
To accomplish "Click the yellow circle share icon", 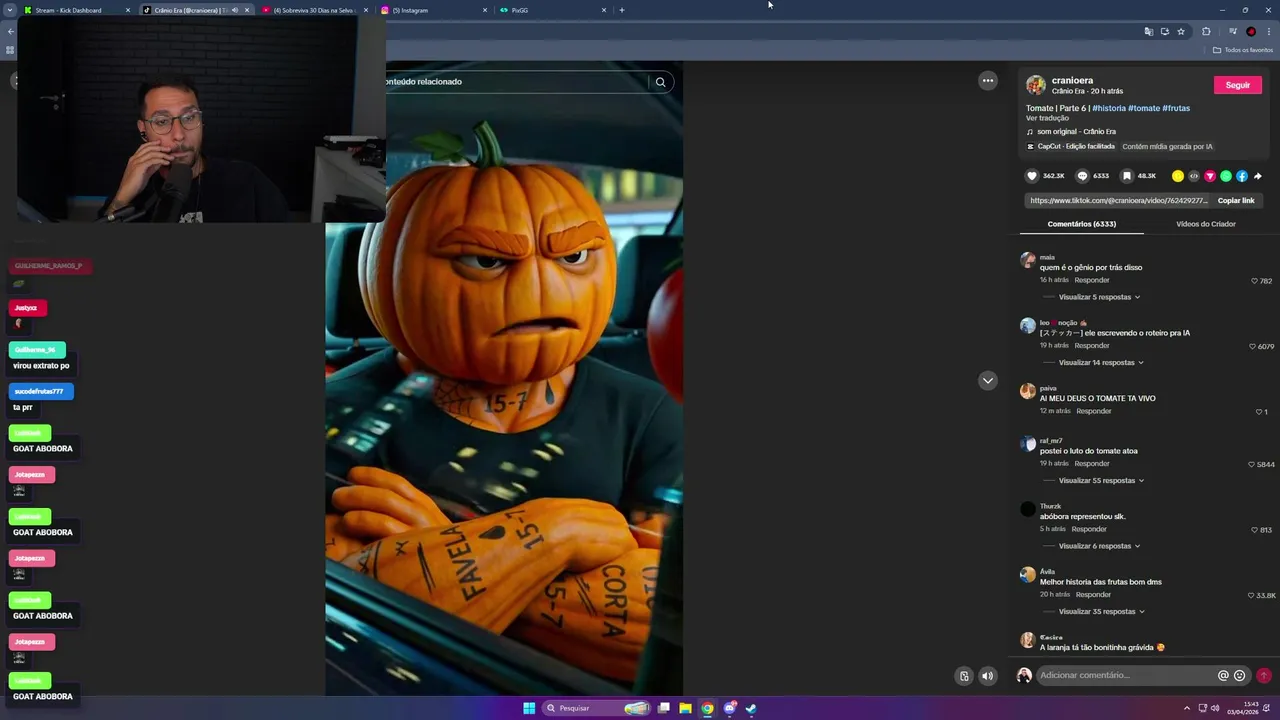I will [1178, 176].
